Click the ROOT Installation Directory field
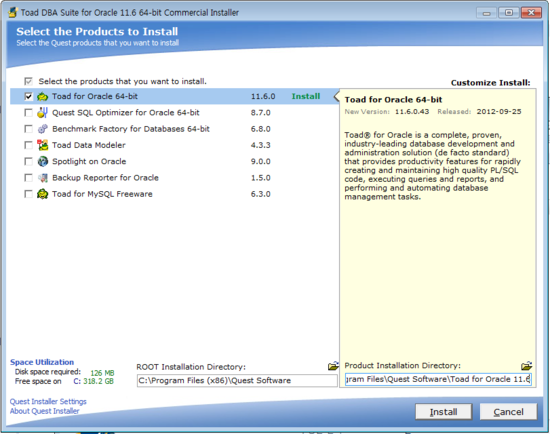This screenshot has width=550, height=434. click(237, 381)
